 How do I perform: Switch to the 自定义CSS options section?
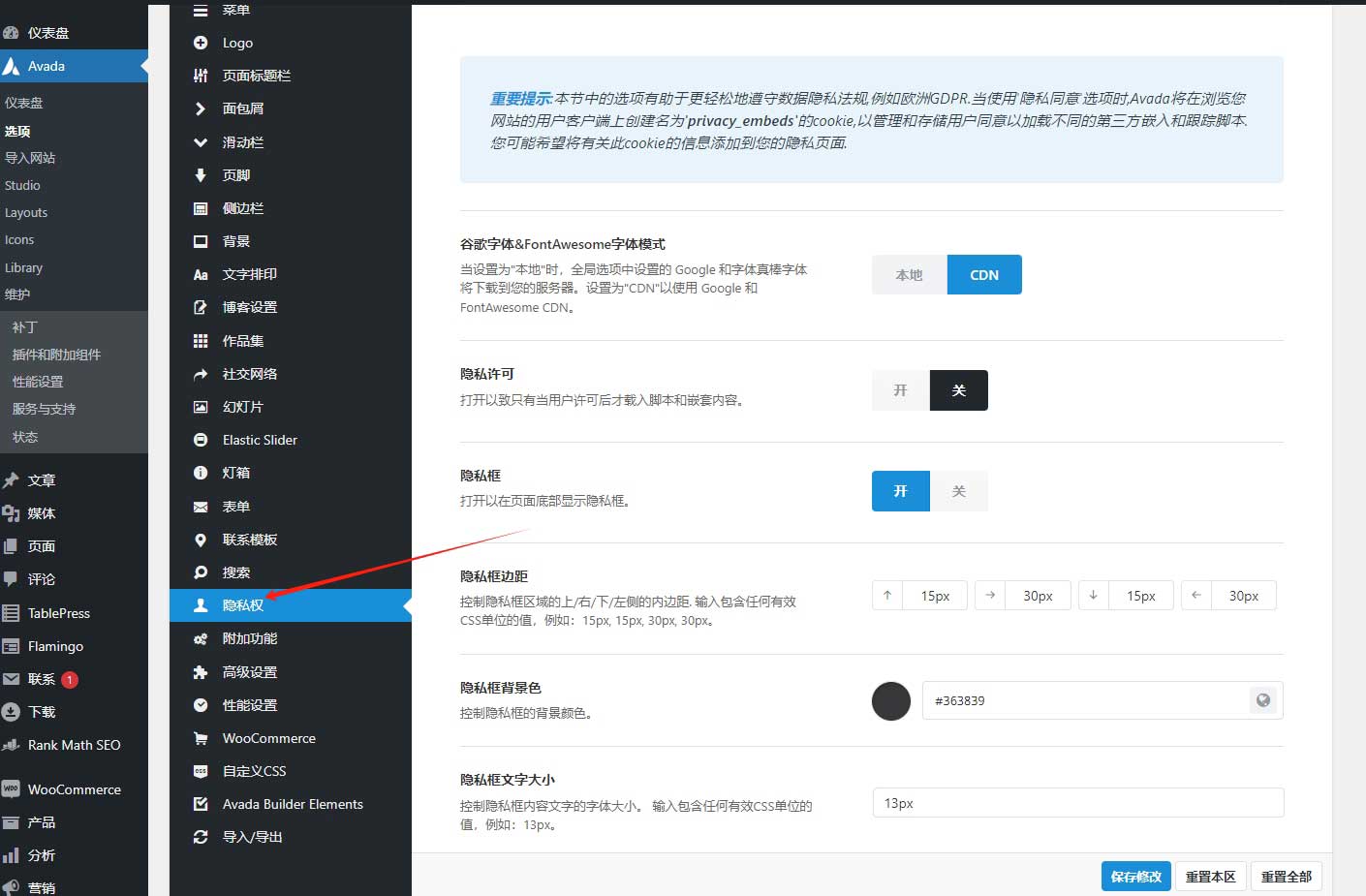pos(252,771)
